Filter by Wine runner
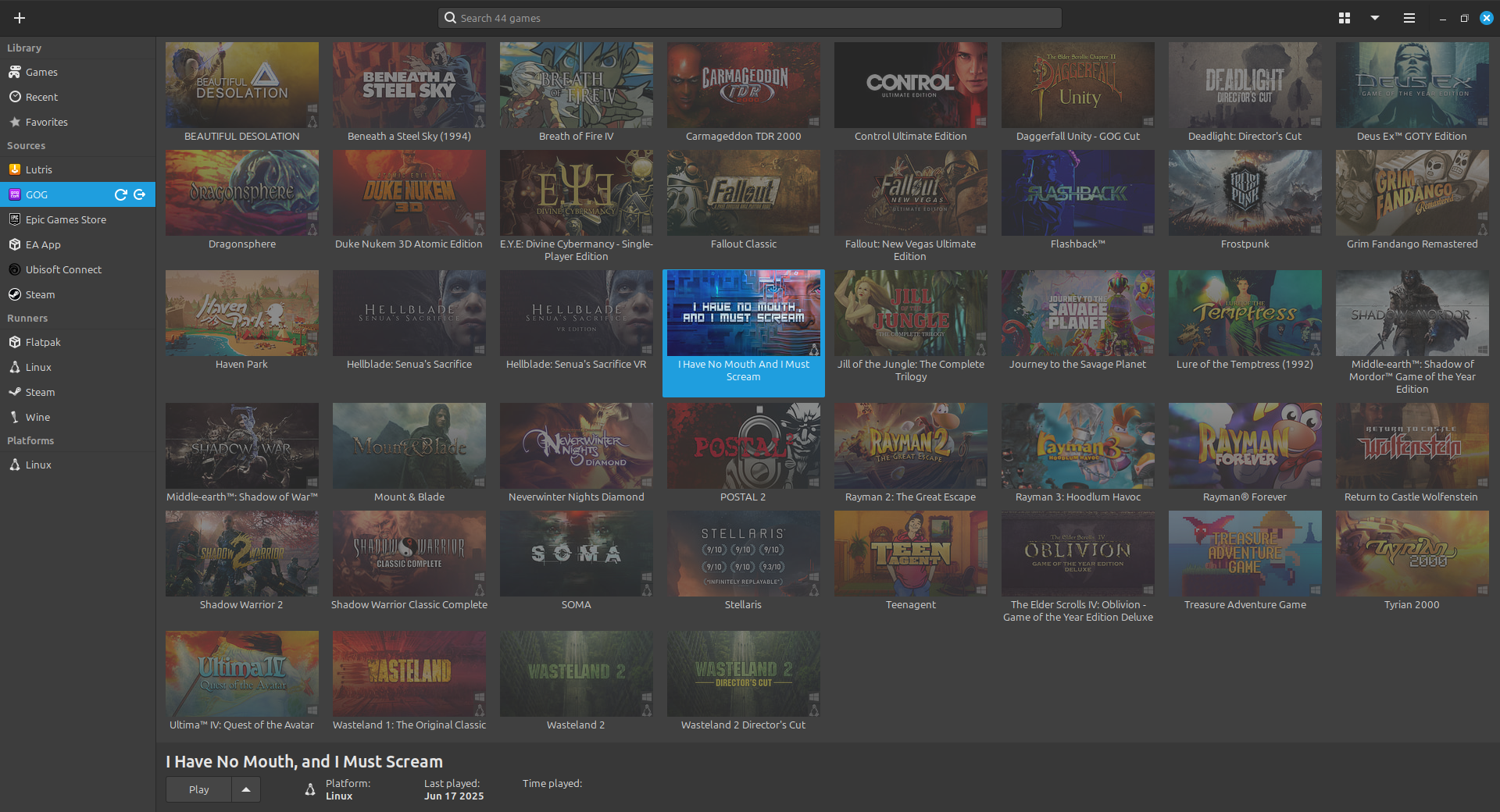The height and width of the screenshot is (812, 1500). click(77, 417)
